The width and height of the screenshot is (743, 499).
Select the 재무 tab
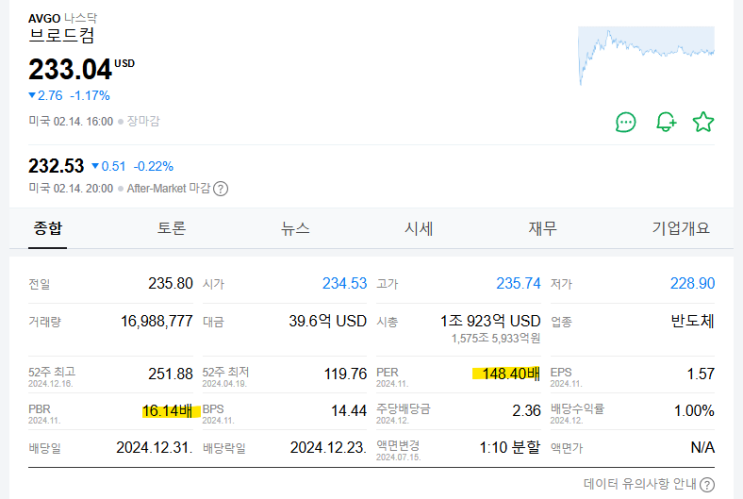point(542,228)
